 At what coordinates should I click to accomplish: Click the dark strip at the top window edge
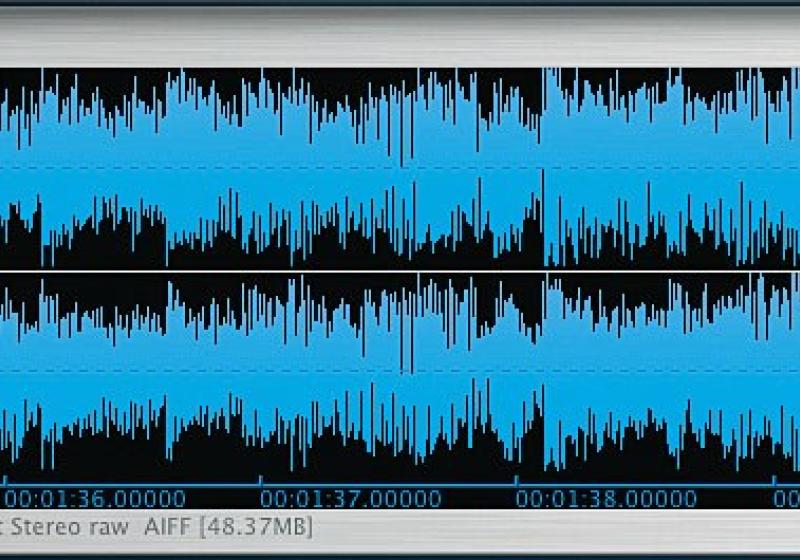[x=400, y=4]
